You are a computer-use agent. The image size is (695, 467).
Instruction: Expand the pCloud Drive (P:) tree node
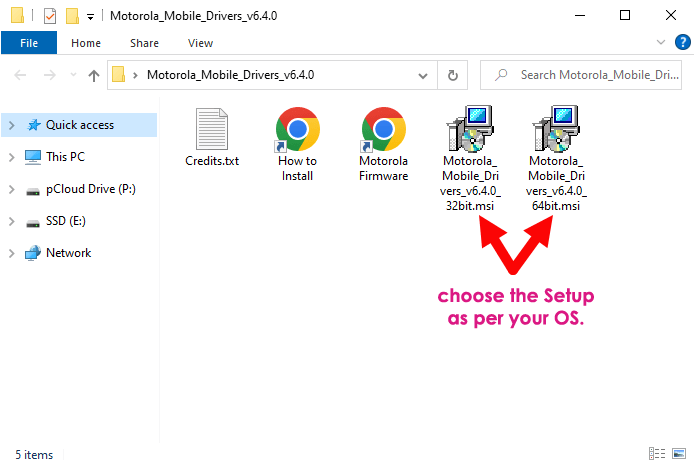tap(12, 190)
